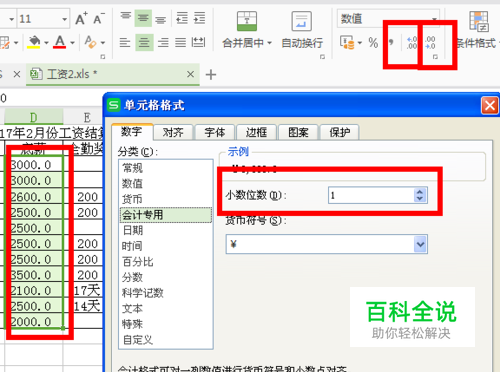Switch to the 图案 tab
Image resolution: width=500 pixels, height=372 pixels.
(298, 133)
